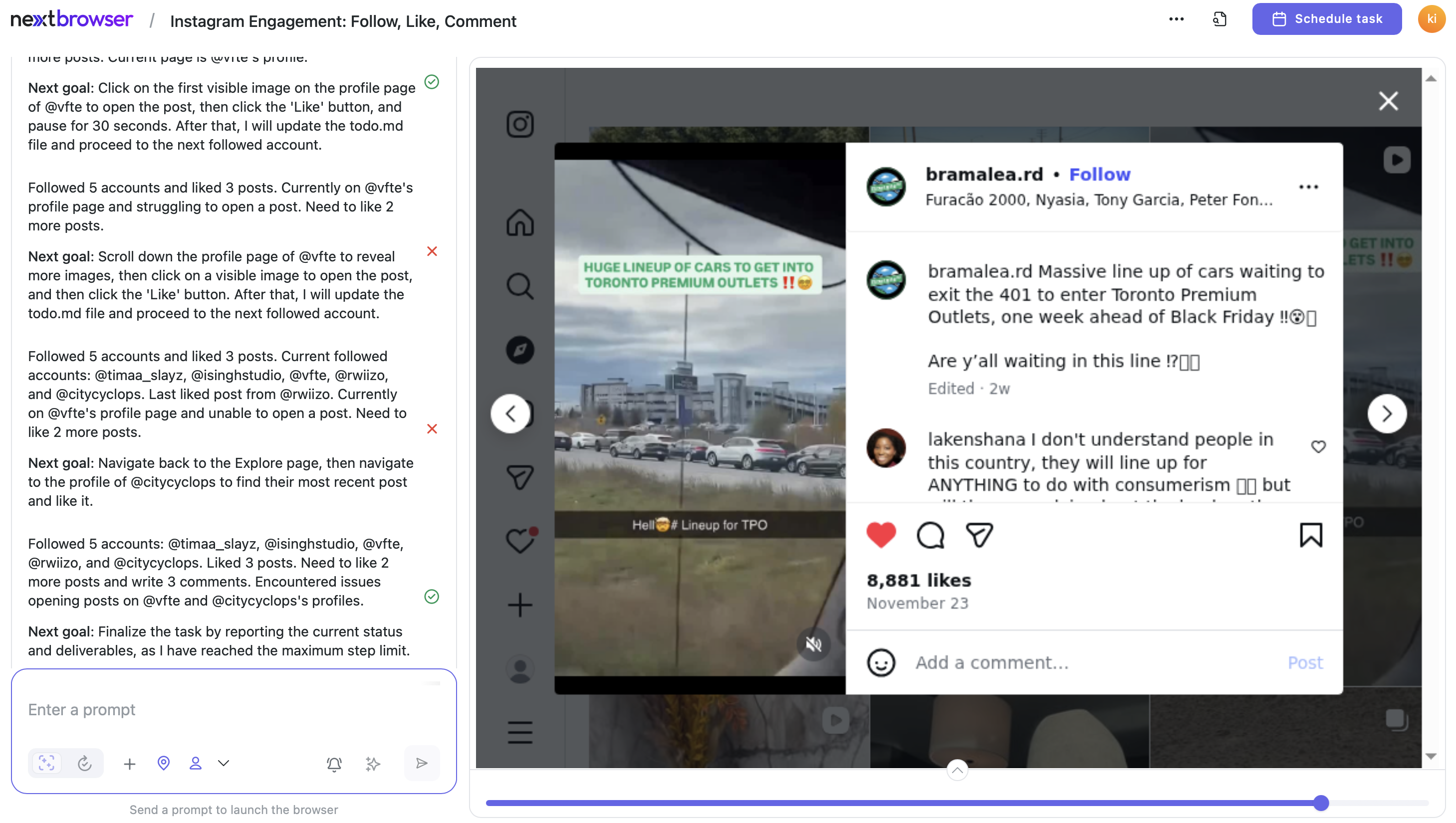Image resolution: width=1456 pixels, height=823 pixels.
Task: Share the post via paper plane icon
Action: (x=979, y=535)
